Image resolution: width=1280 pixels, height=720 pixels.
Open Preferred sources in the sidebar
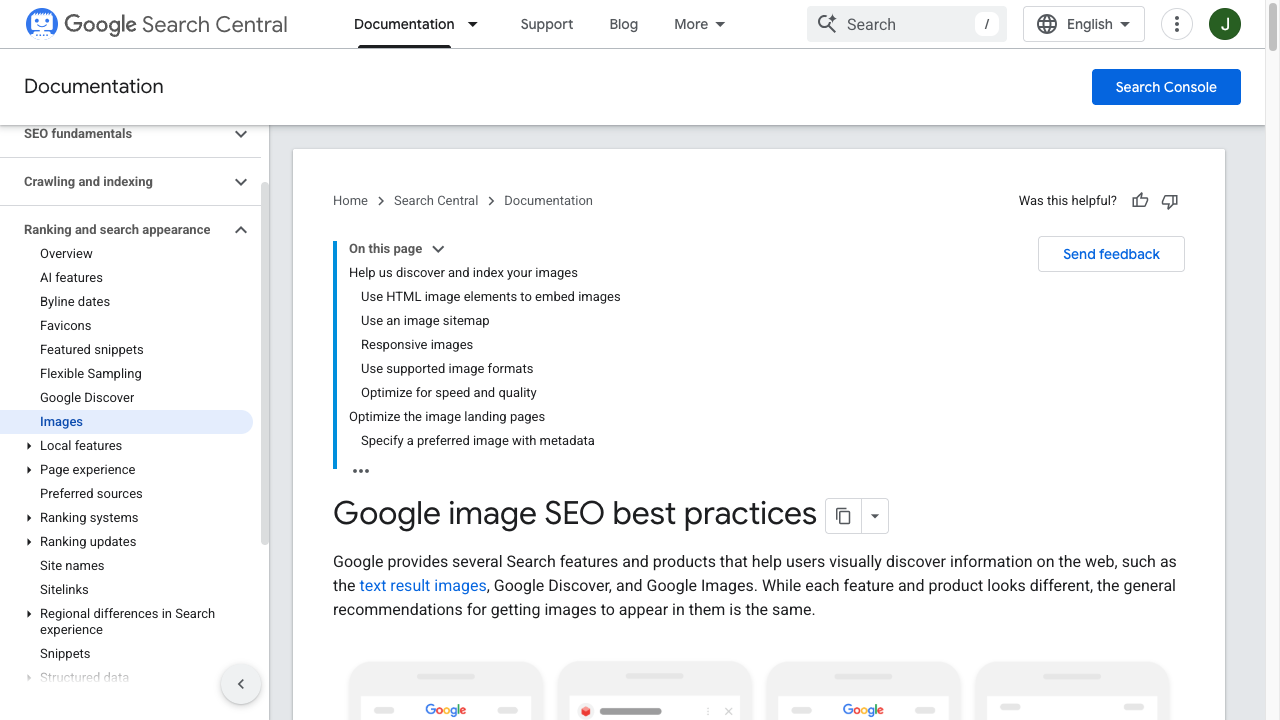(x=91, y=494)
